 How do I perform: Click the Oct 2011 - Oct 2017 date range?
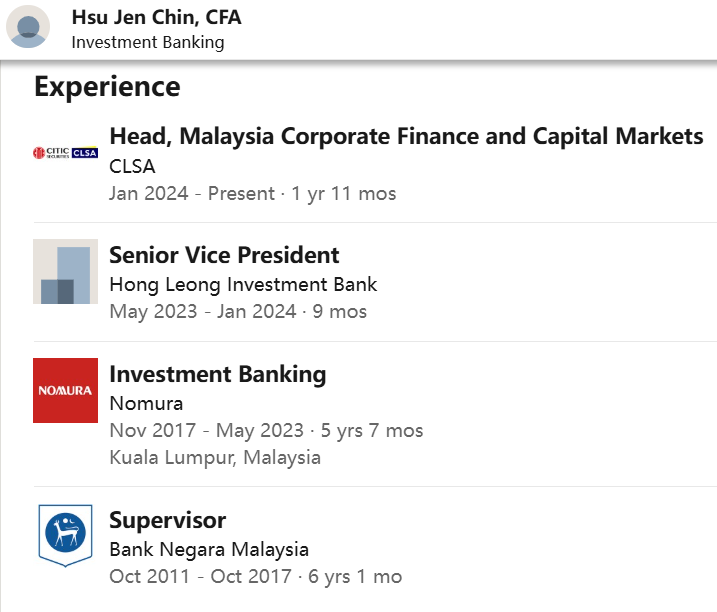200,577
